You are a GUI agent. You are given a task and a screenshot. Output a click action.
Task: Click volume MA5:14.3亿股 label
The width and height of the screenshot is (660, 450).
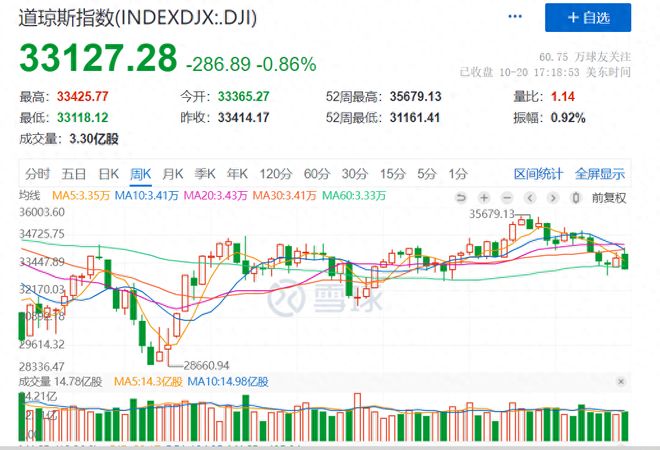coord(148,382)
